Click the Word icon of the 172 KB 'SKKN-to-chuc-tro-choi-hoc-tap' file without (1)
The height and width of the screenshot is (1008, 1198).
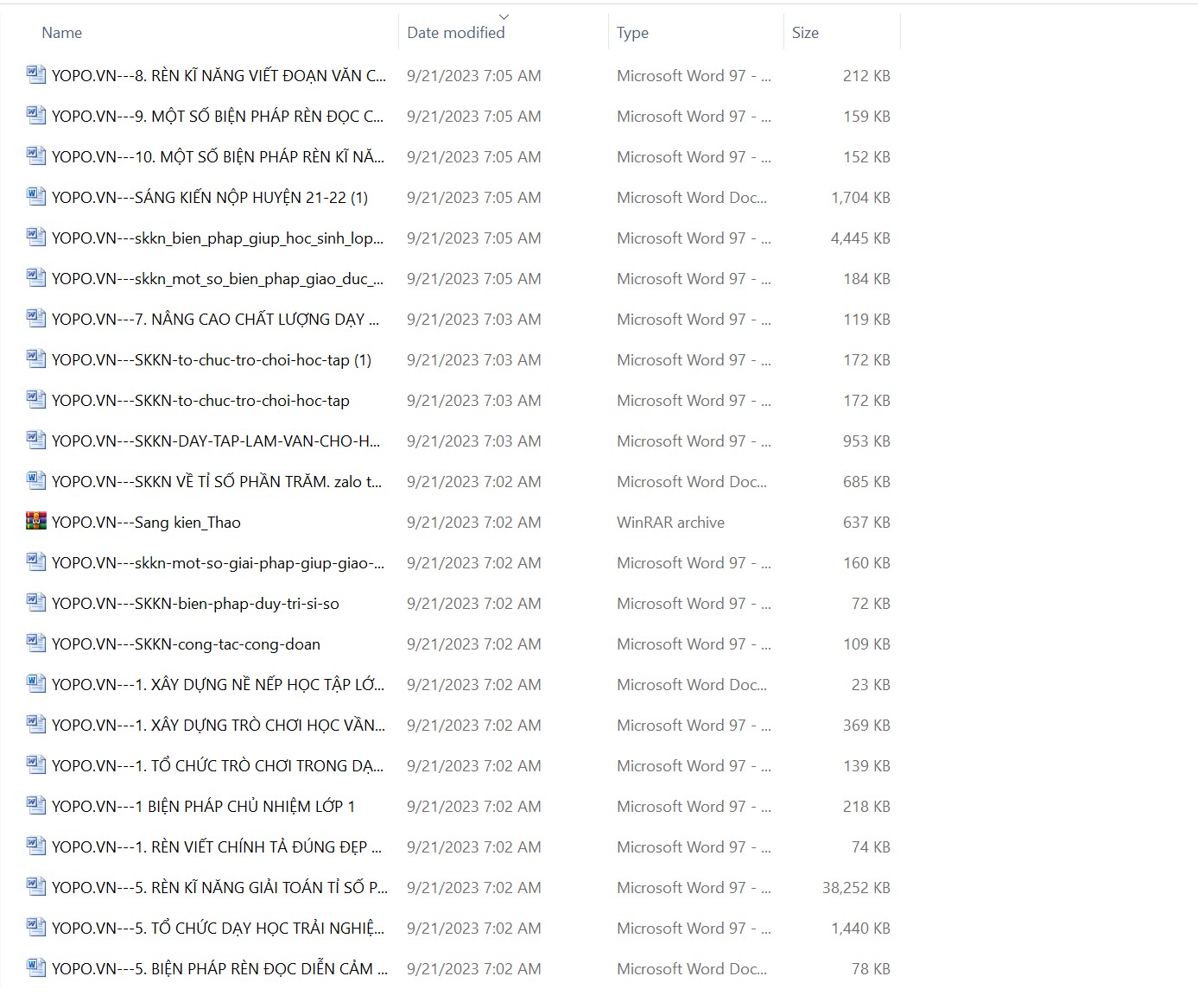coord(36,400)
